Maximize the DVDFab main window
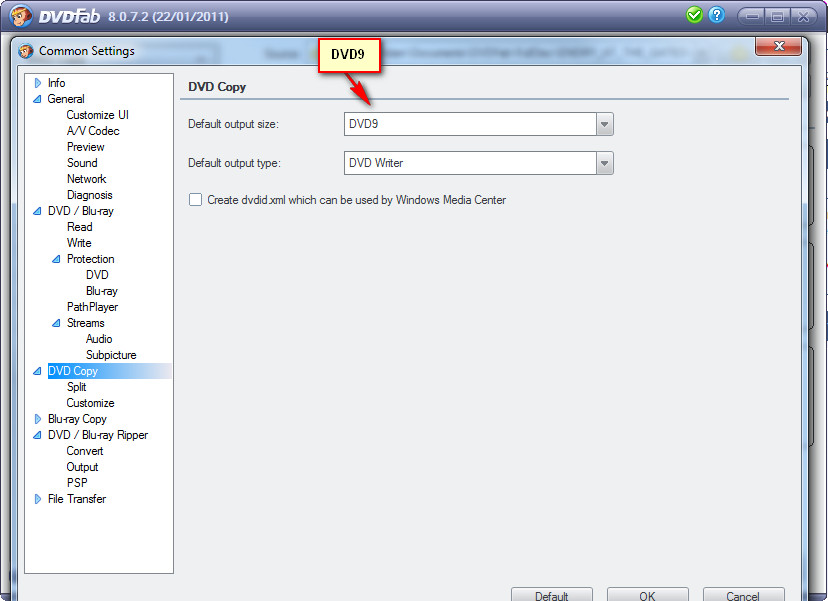Image resolution: width=828 pixels, height=601 pixels. pos(777,17)
